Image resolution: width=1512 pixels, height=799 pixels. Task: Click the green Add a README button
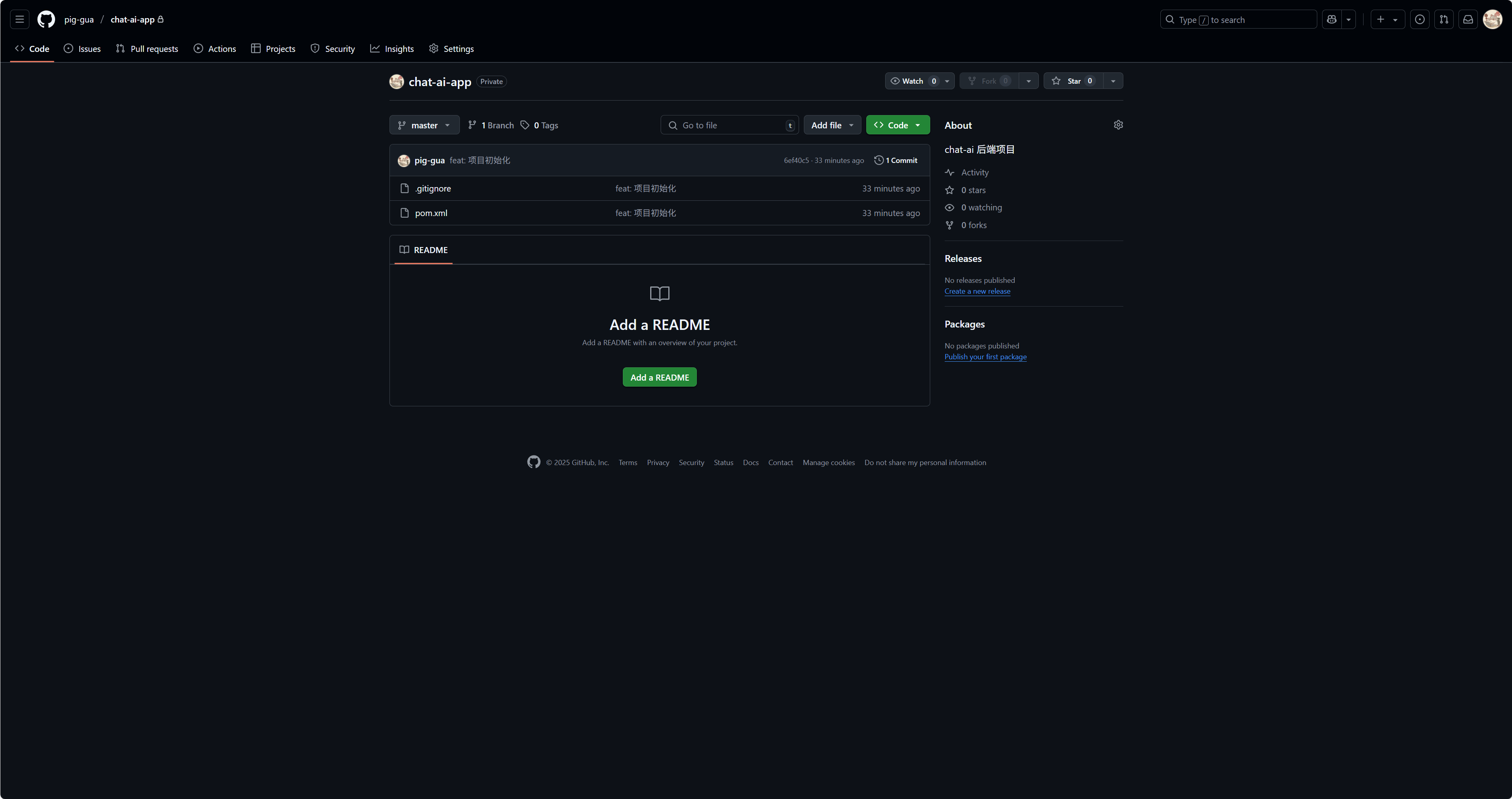[659, 377]
